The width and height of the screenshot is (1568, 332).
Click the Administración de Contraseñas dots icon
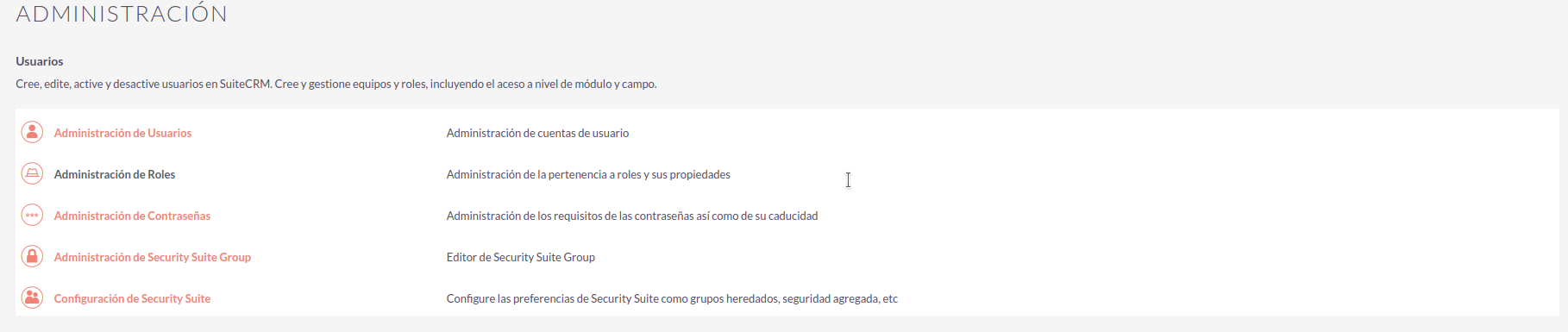tap(32, 215)
